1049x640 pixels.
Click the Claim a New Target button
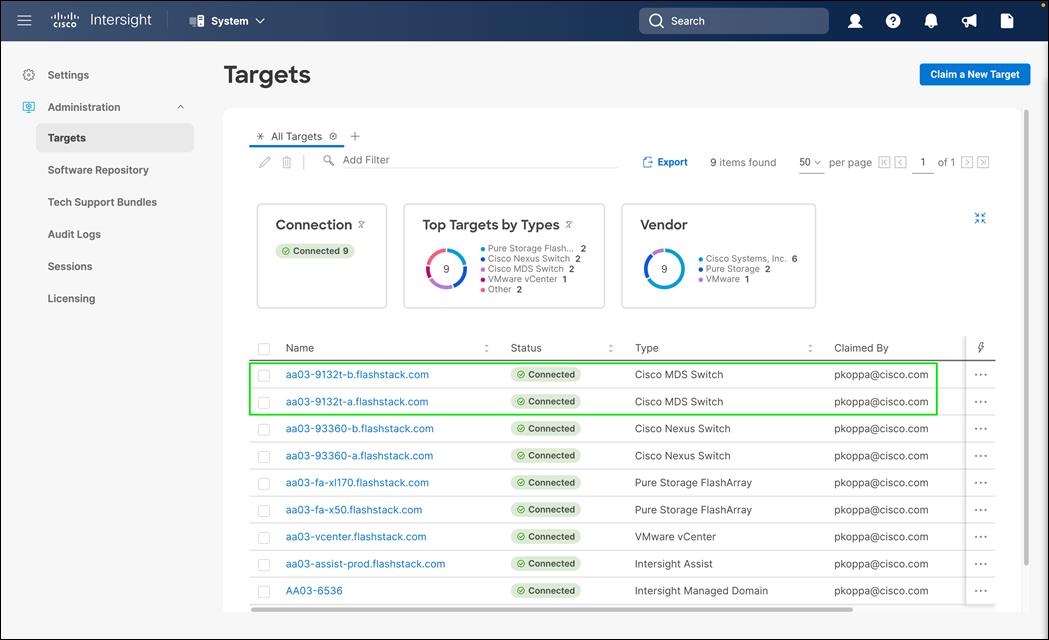pyautogui.click(x=974, y=74)
